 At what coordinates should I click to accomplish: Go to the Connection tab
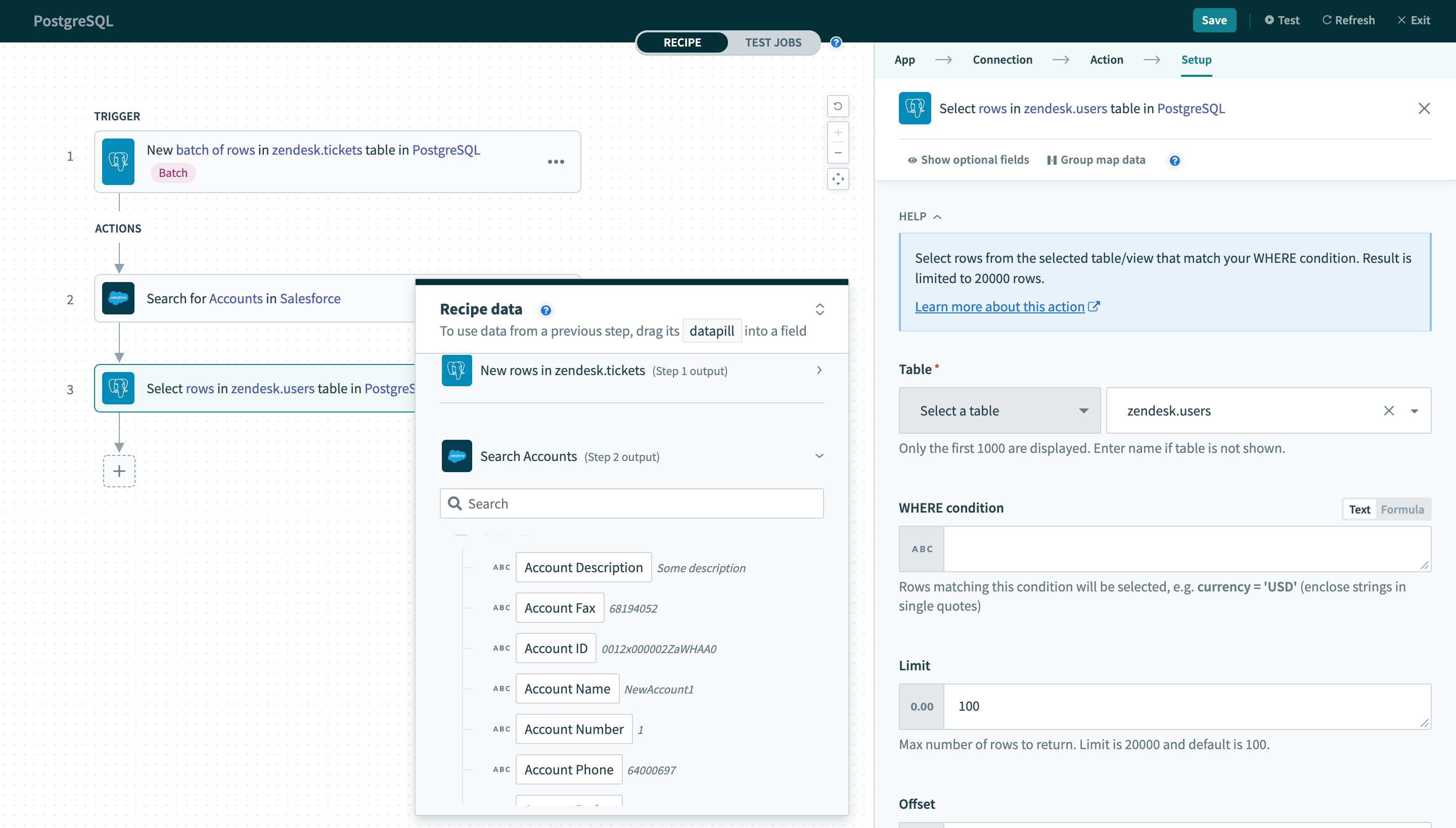click(x=1002, y=60)
